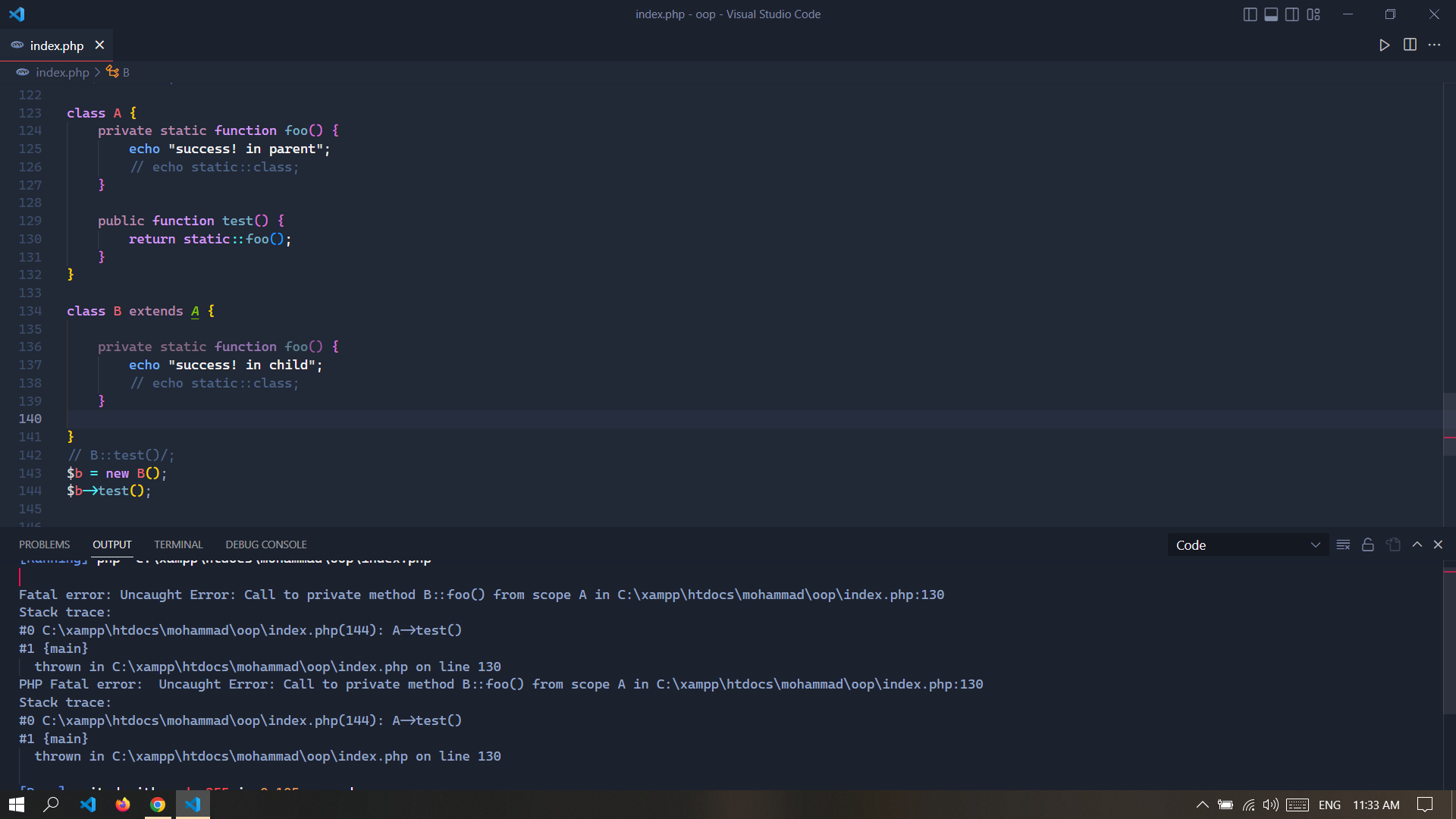Click editor vertical scrollbar slider
The height and width of the screenshot is (819, 1456).
coord(1449,425)
